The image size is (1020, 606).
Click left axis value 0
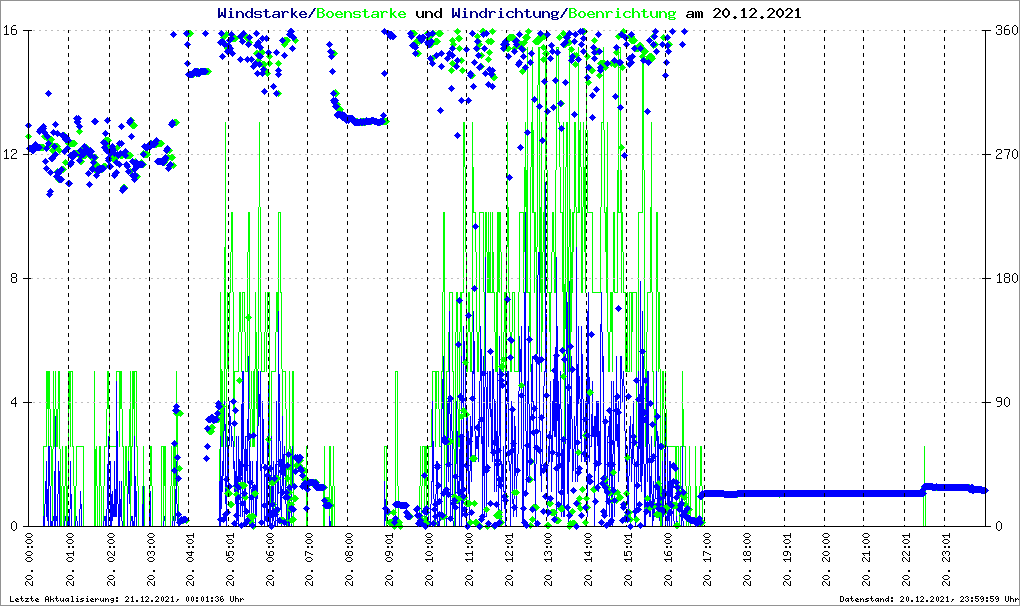pos(13,527)
